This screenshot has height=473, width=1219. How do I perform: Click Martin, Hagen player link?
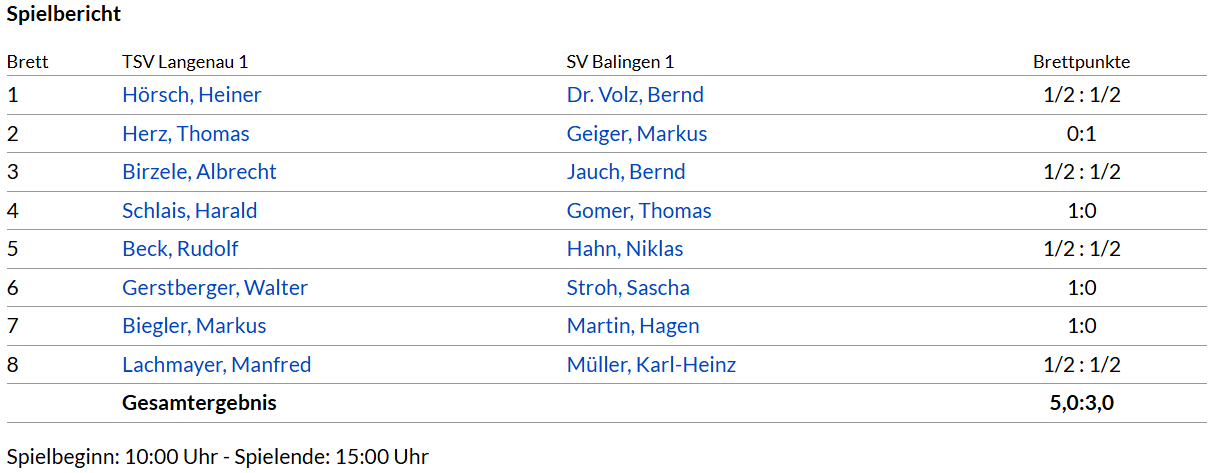pos(633,326)
